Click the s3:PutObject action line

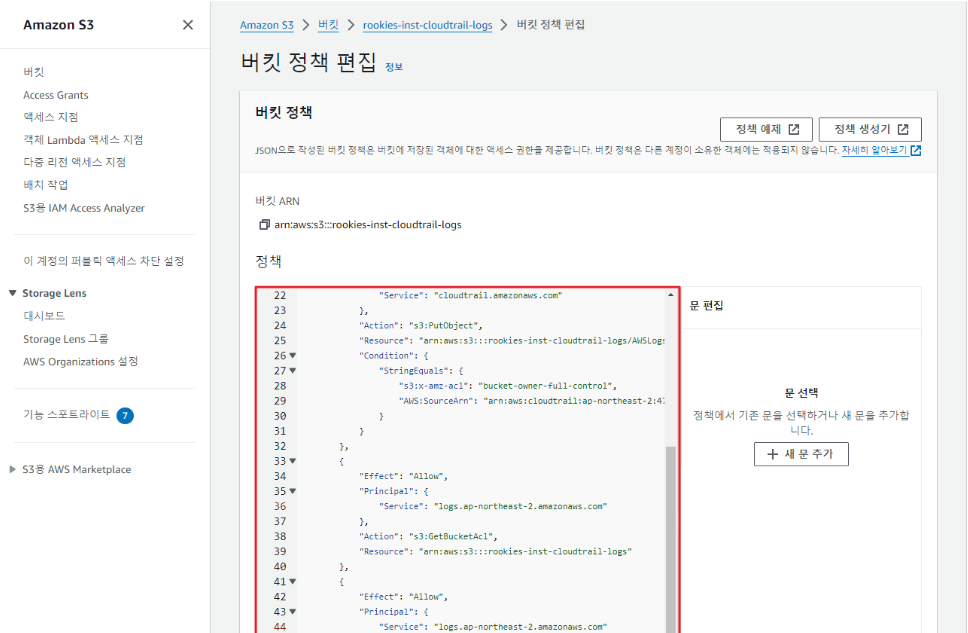tap(420, 325)
